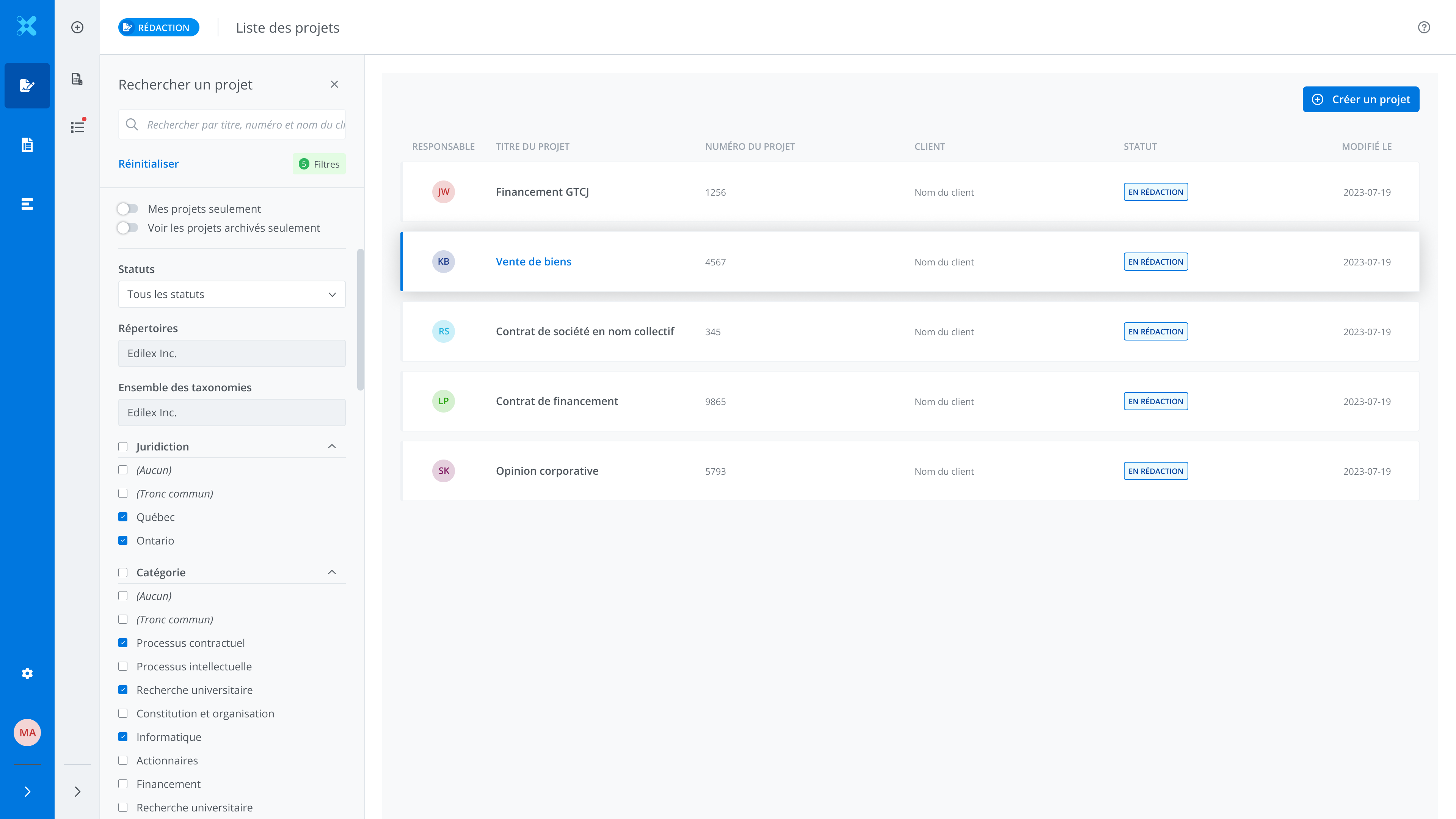The height and width of the screenshot is (819, 1456).
Task: Collapse the Catégorie section chevron
Action: pos(332,572)
